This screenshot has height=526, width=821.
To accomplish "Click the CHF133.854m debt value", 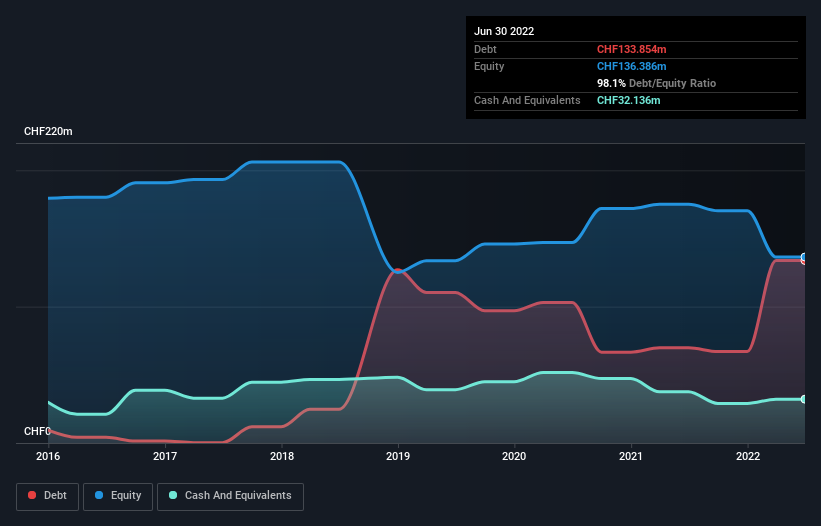I will pos(631,49).
